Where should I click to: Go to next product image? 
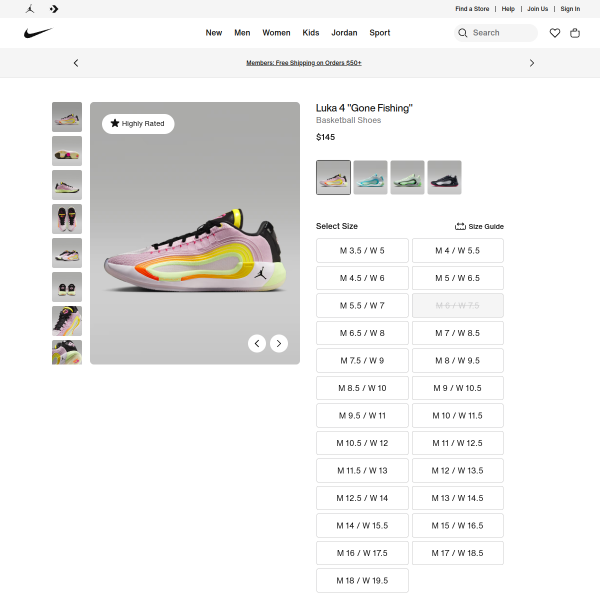pyautogui.click(x=279, y=344)
